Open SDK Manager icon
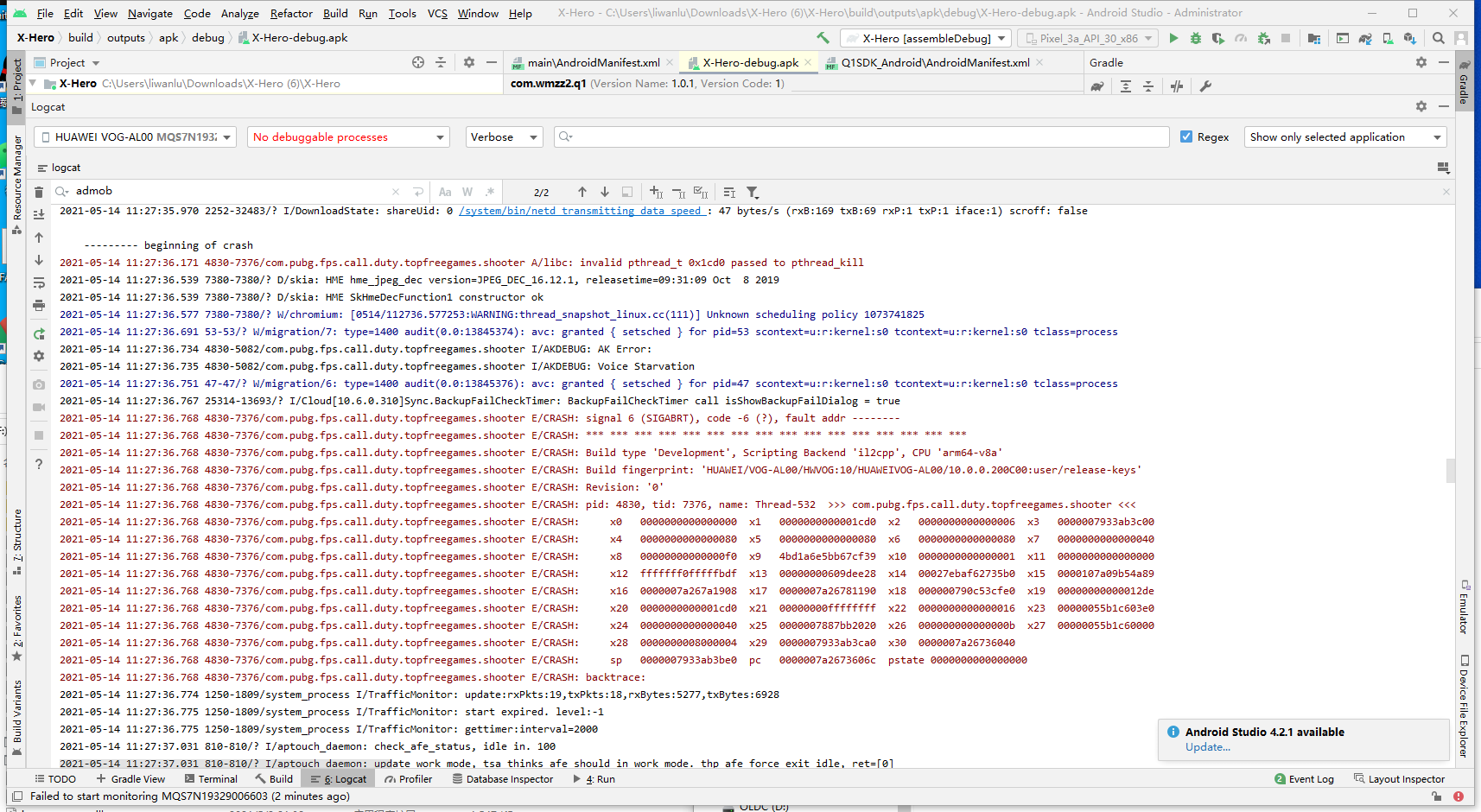Viewport: 1481px width, 812px height. point(1410,38)
